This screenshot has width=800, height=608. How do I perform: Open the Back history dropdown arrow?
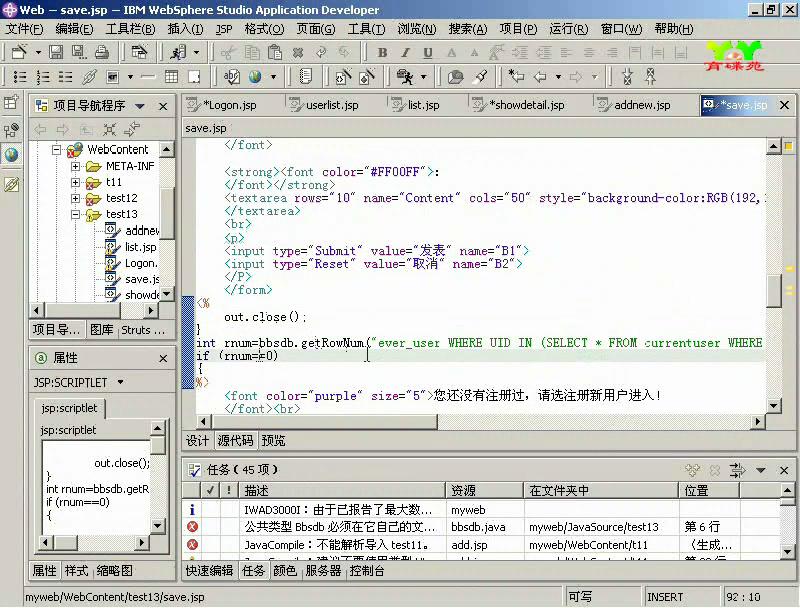pos(558,77)
